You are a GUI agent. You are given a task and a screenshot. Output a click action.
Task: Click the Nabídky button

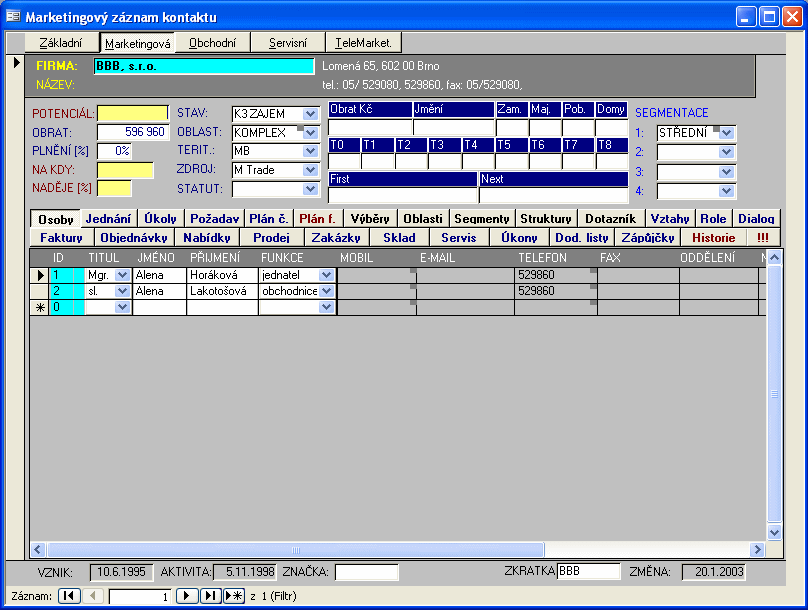tap(207, 238)
